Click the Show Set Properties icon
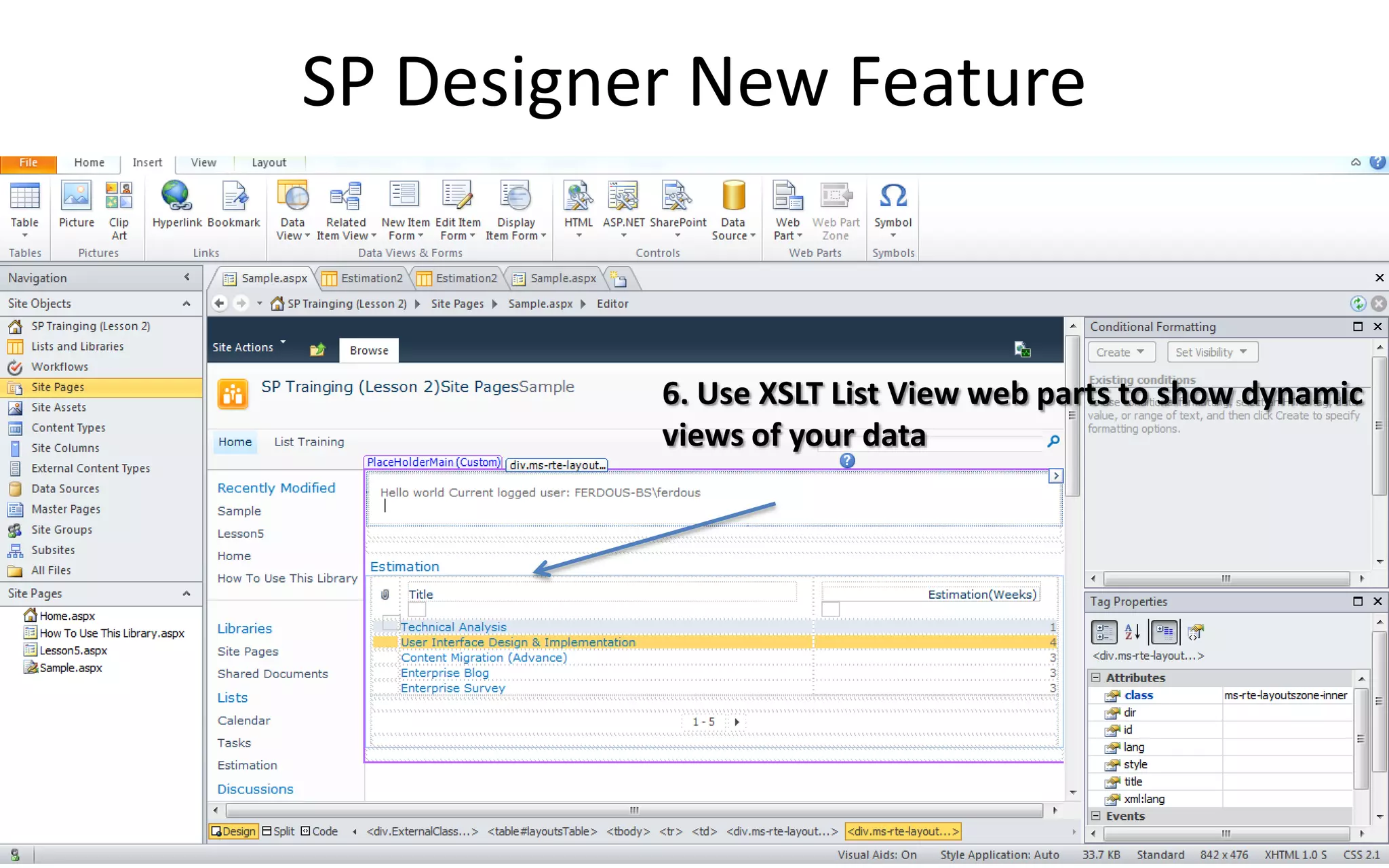The height and width of the screenshot is (868, 1389). (1165, 632)
